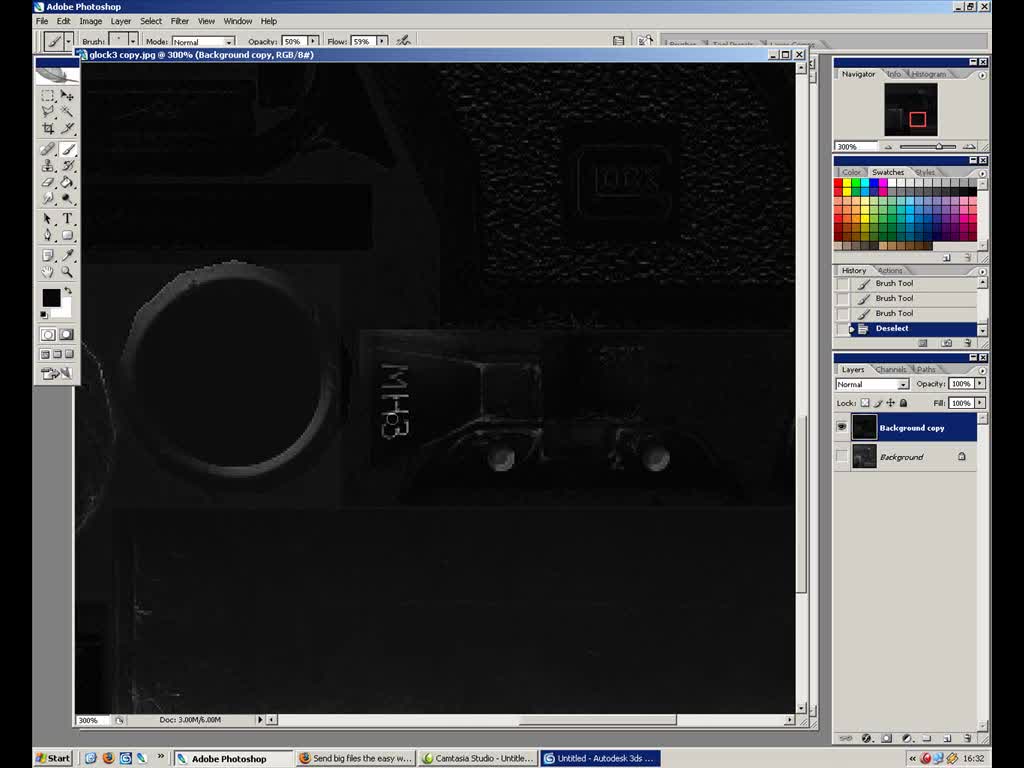Hide the Background copy layer
Image resolution: width=1024 pixels, height=768 pixels.
[843, 427]
